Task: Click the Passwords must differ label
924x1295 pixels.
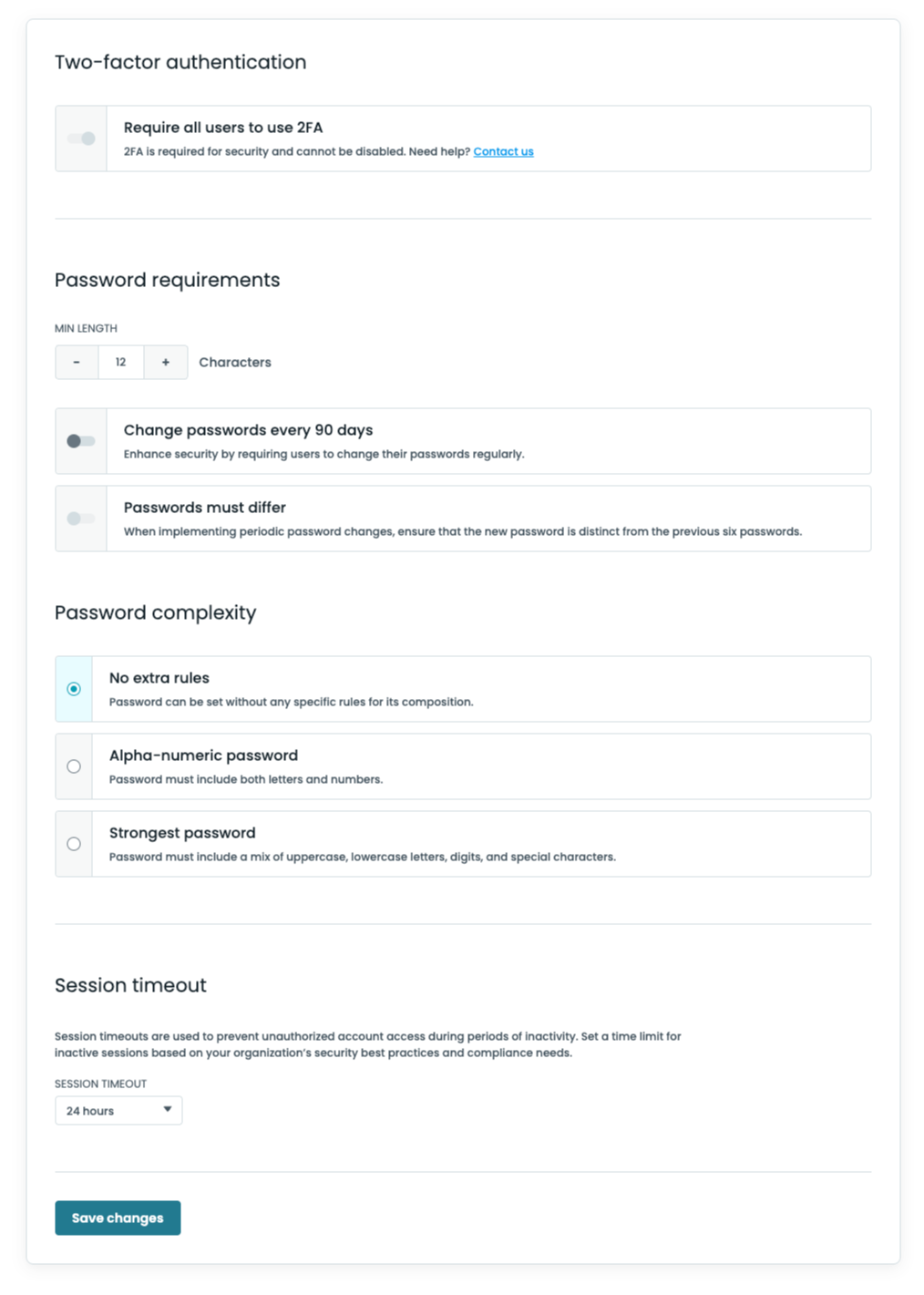Action: (205, 508)
